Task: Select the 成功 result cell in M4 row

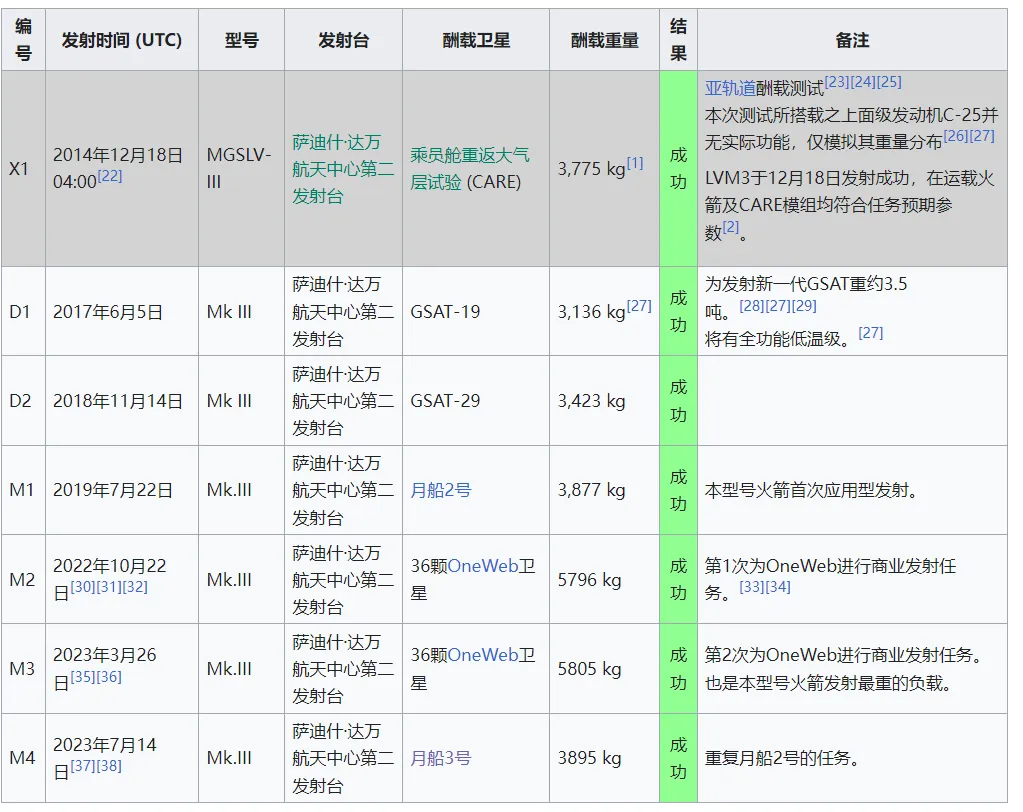Action: tap(679, 758)
